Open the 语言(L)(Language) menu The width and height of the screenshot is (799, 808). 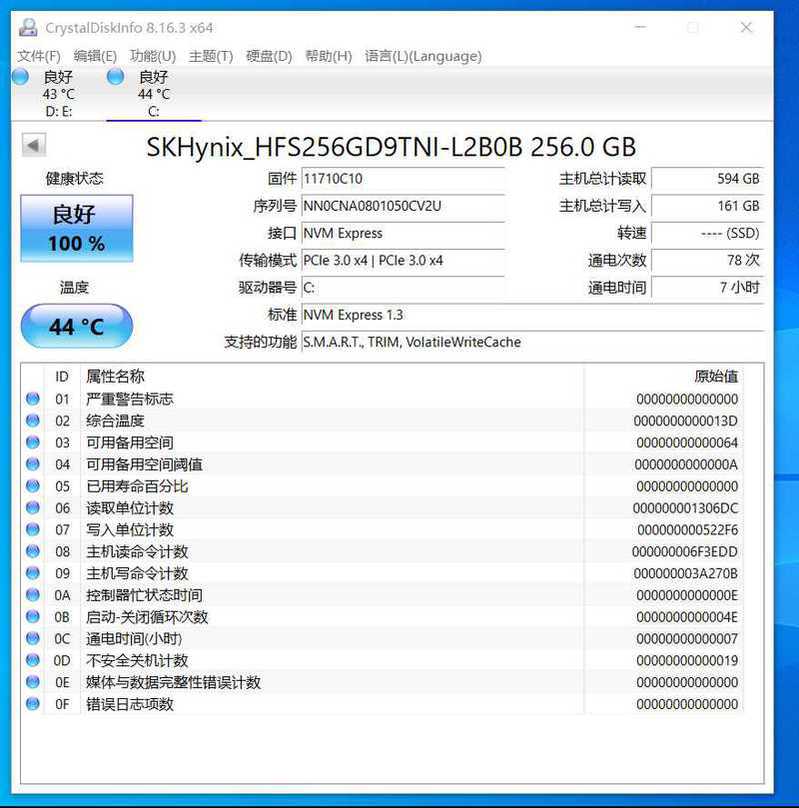pyautogui.click(x=423, y=56)
